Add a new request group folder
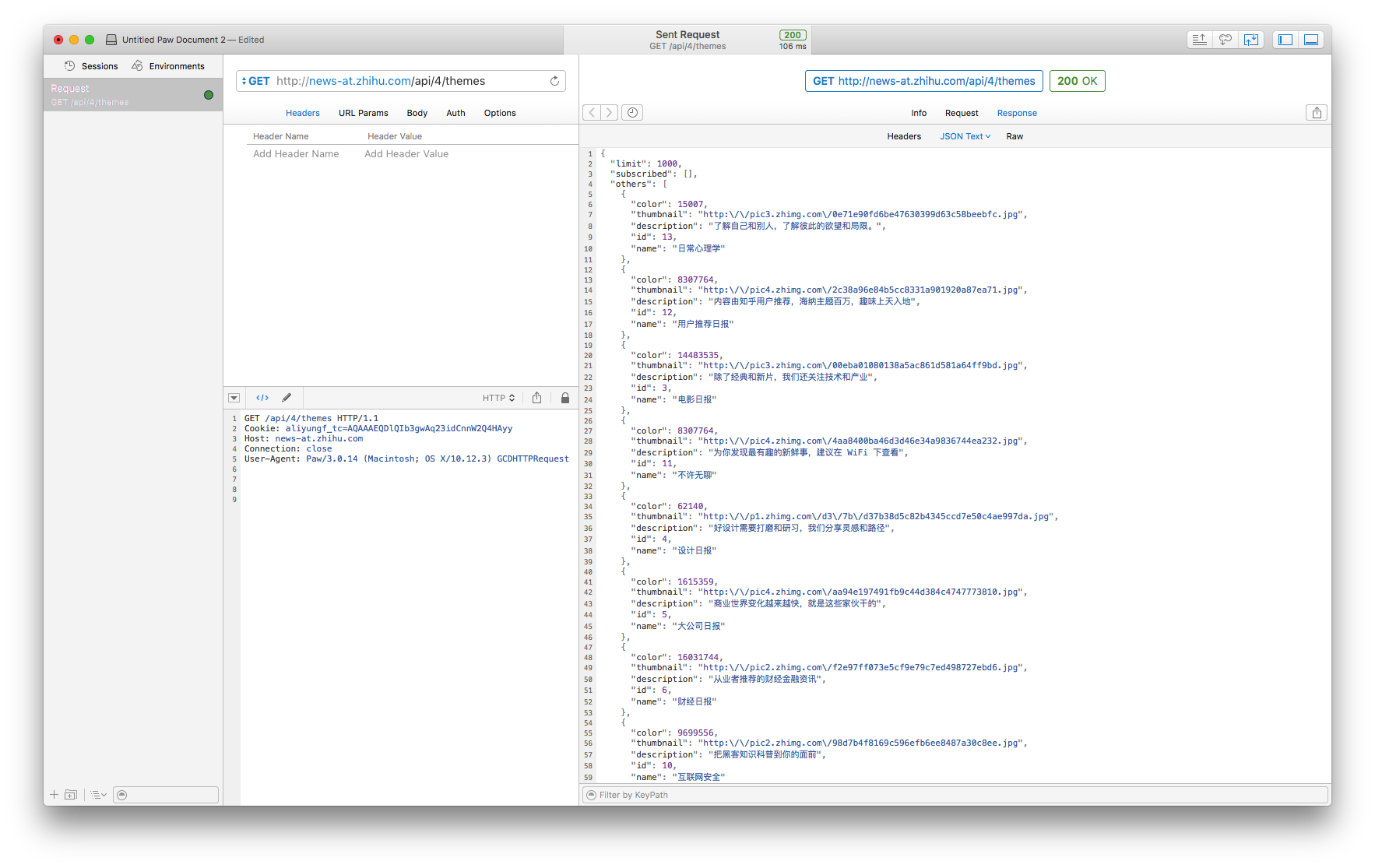This screenshot has width=1375, height=868. coord(71,795)
